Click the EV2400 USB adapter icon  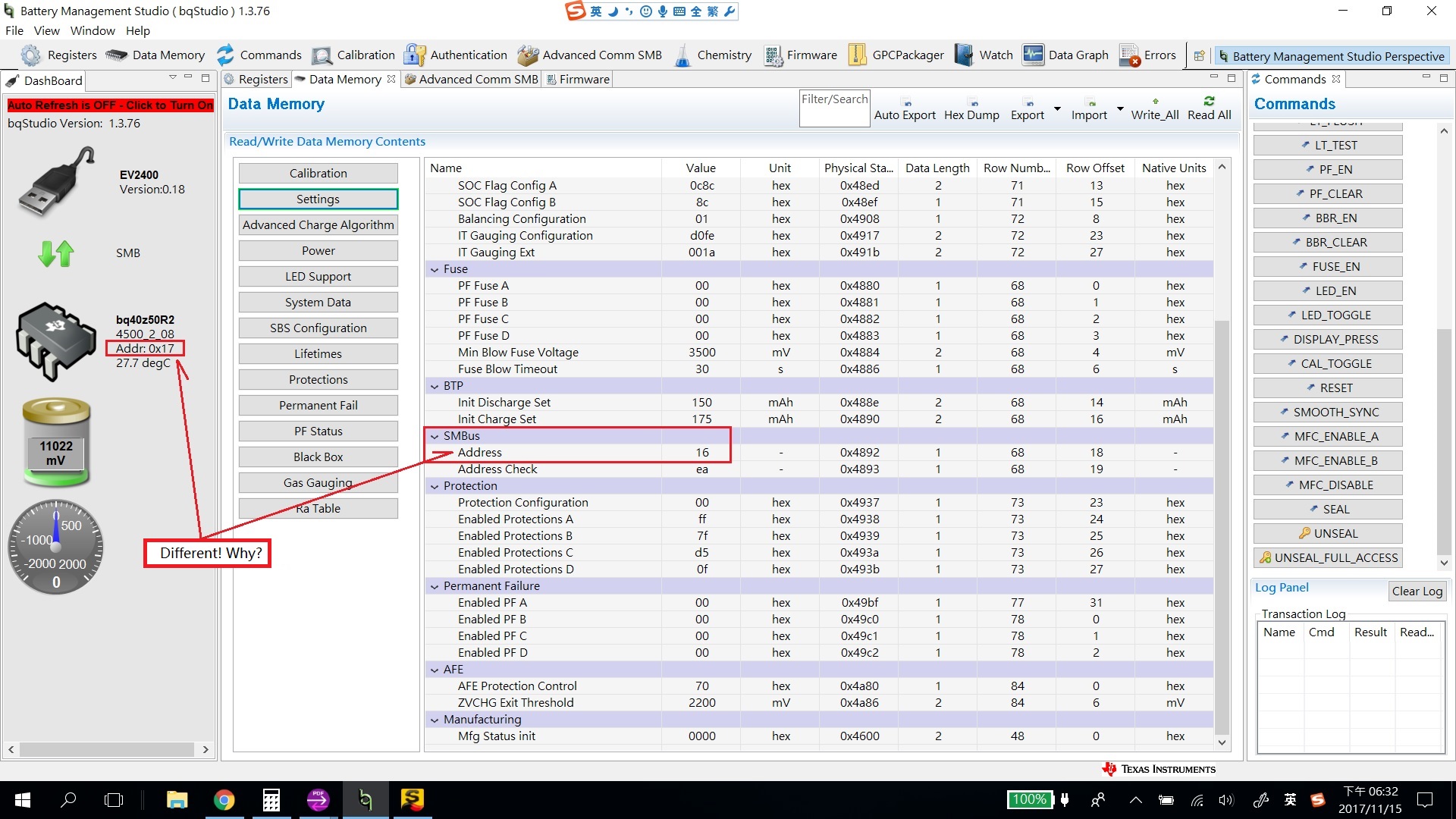(56, 181)
